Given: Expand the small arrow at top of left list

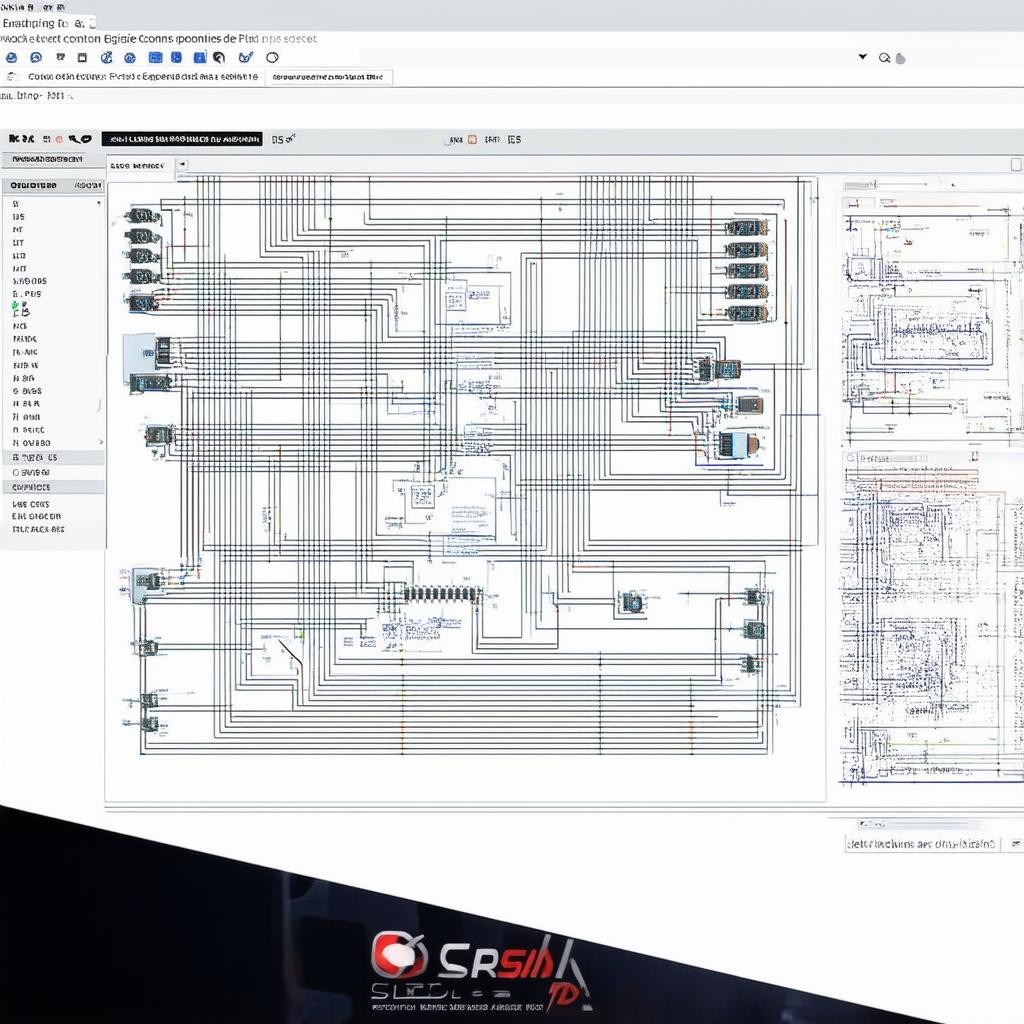Looking at the screenshot, I should (x=98, y=203).
